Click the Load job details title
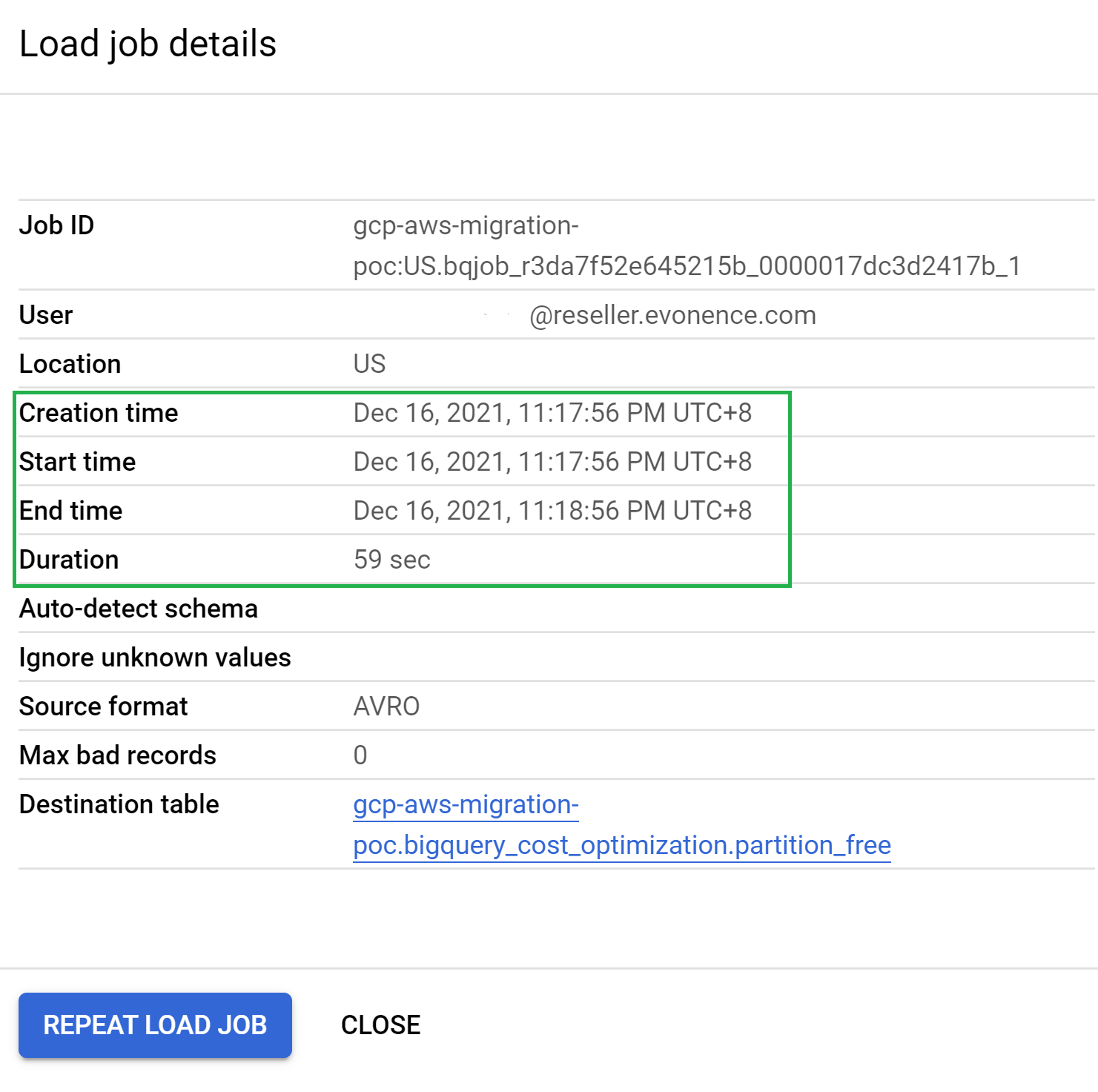The height and width of the screenshot is (1092, 1098). 148,43
